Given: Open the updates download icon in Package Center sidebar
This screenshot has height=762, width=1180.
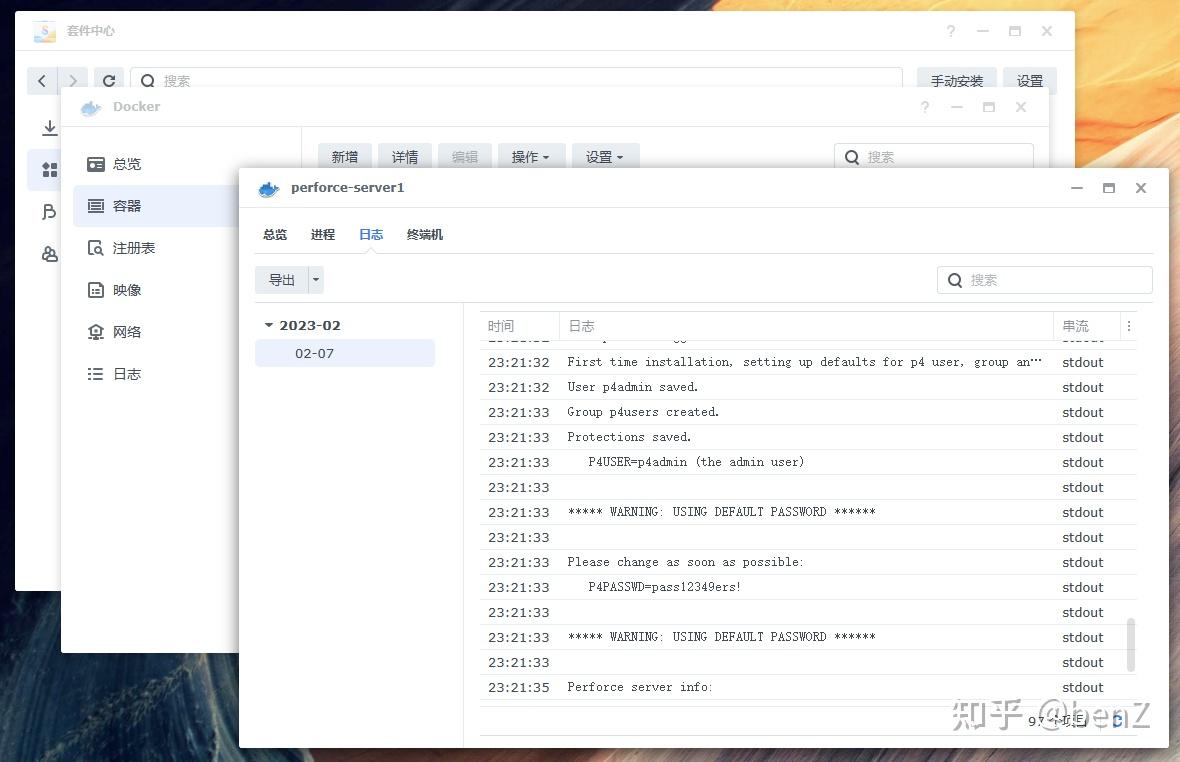Looking at the screenshot, I should pos(49,128).
